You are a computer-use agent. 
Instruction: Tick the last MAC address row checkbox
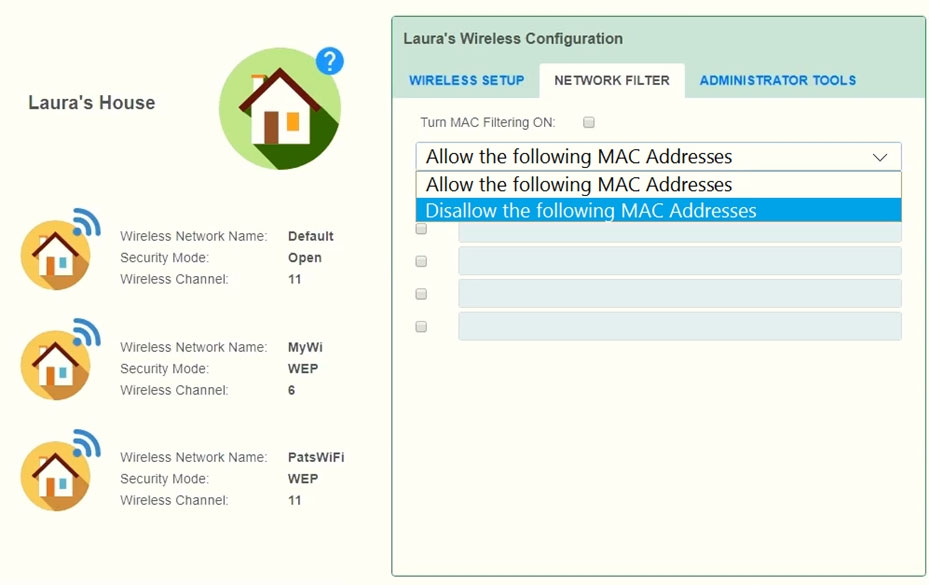click(421, 326)
